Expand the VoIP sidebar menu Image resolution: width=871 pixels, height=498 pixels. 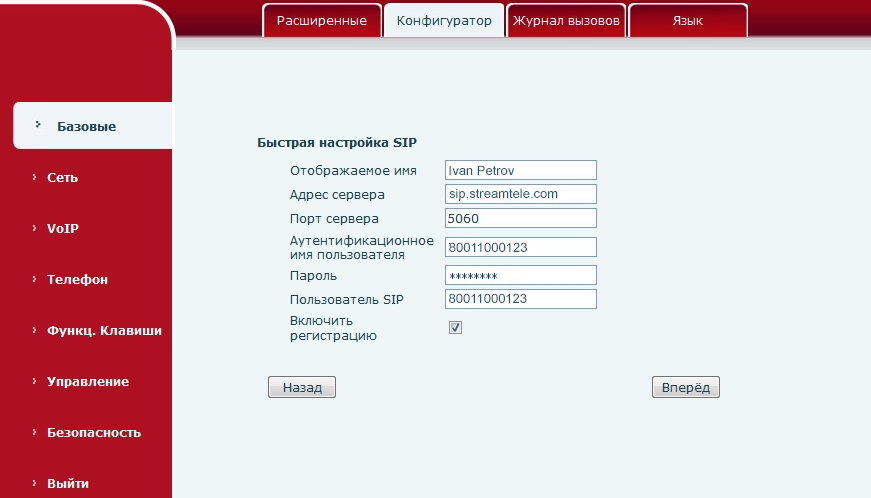click(x=62, y=229)
